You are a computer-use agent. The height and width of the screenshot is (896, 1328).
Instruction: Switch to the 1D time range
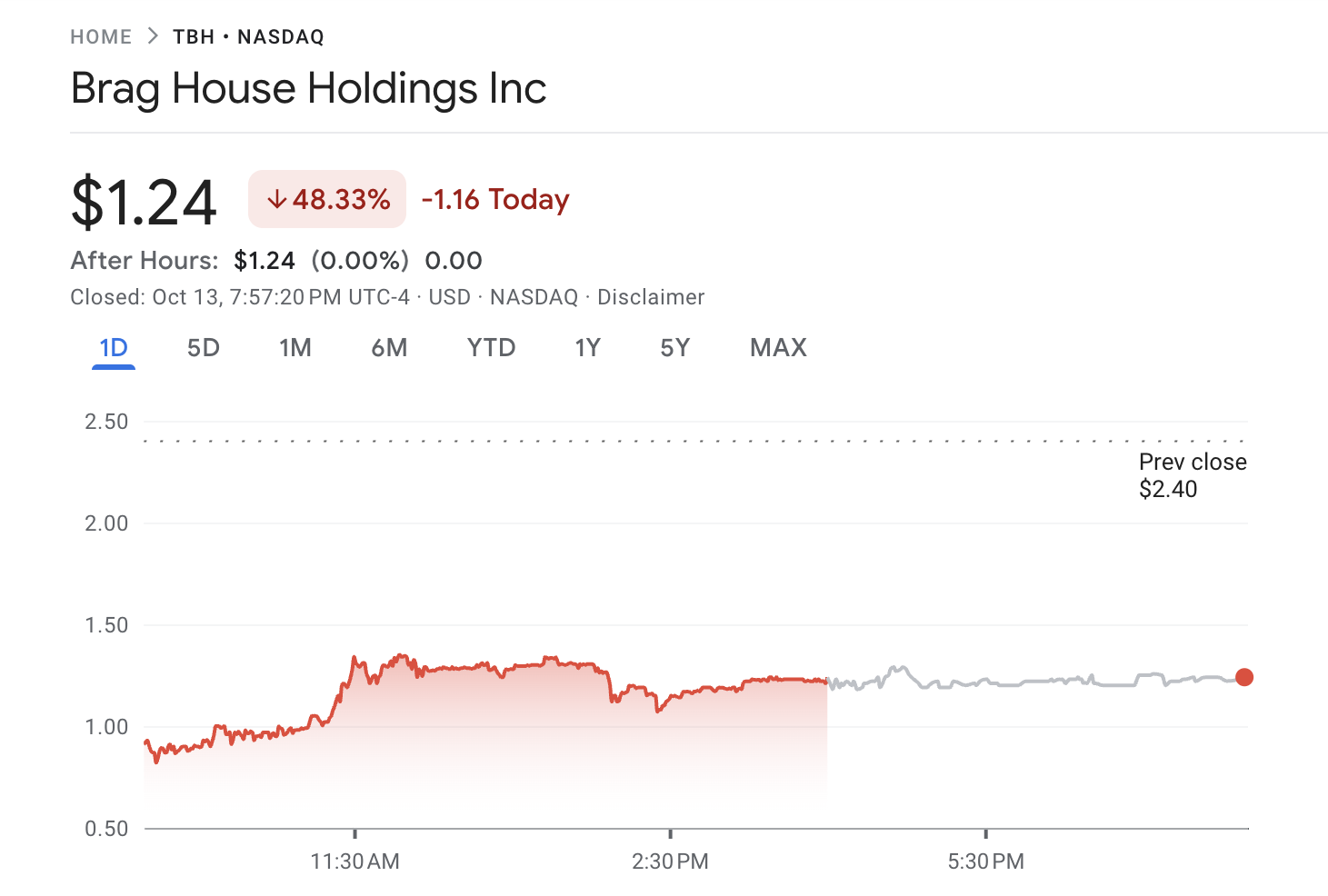113,348
